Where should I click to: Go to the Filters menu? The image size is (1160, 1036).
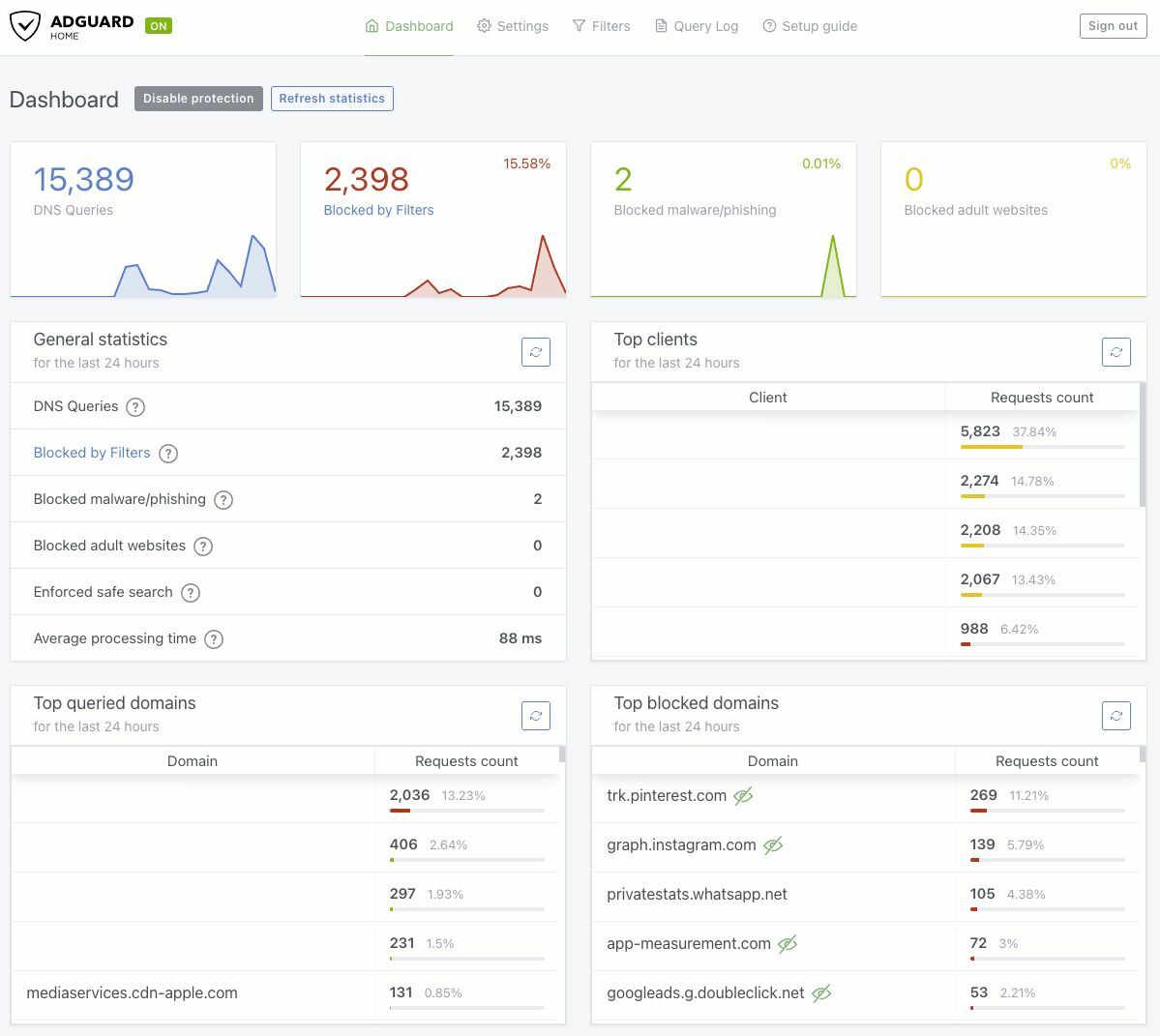[x=602, y=26]
